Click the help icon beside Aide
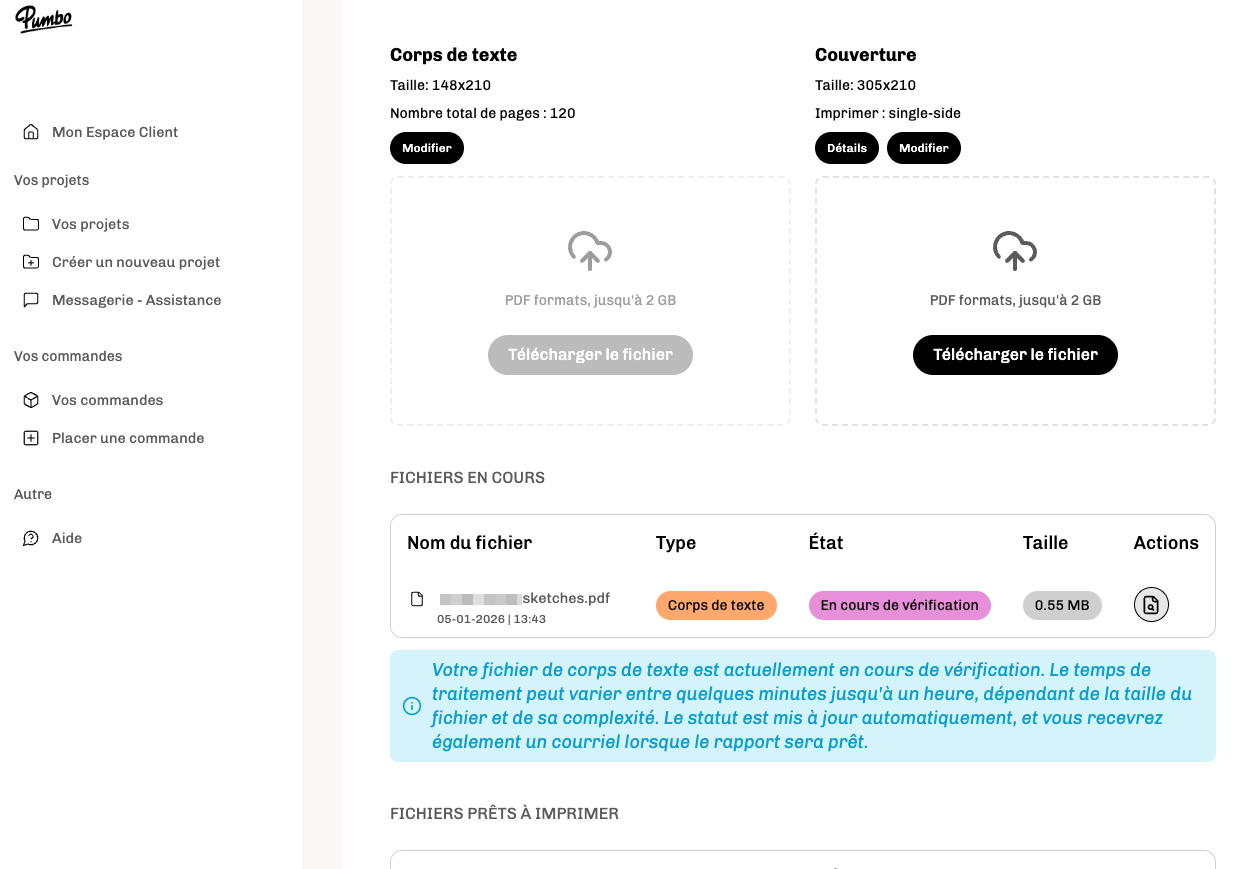 point(31,538)
